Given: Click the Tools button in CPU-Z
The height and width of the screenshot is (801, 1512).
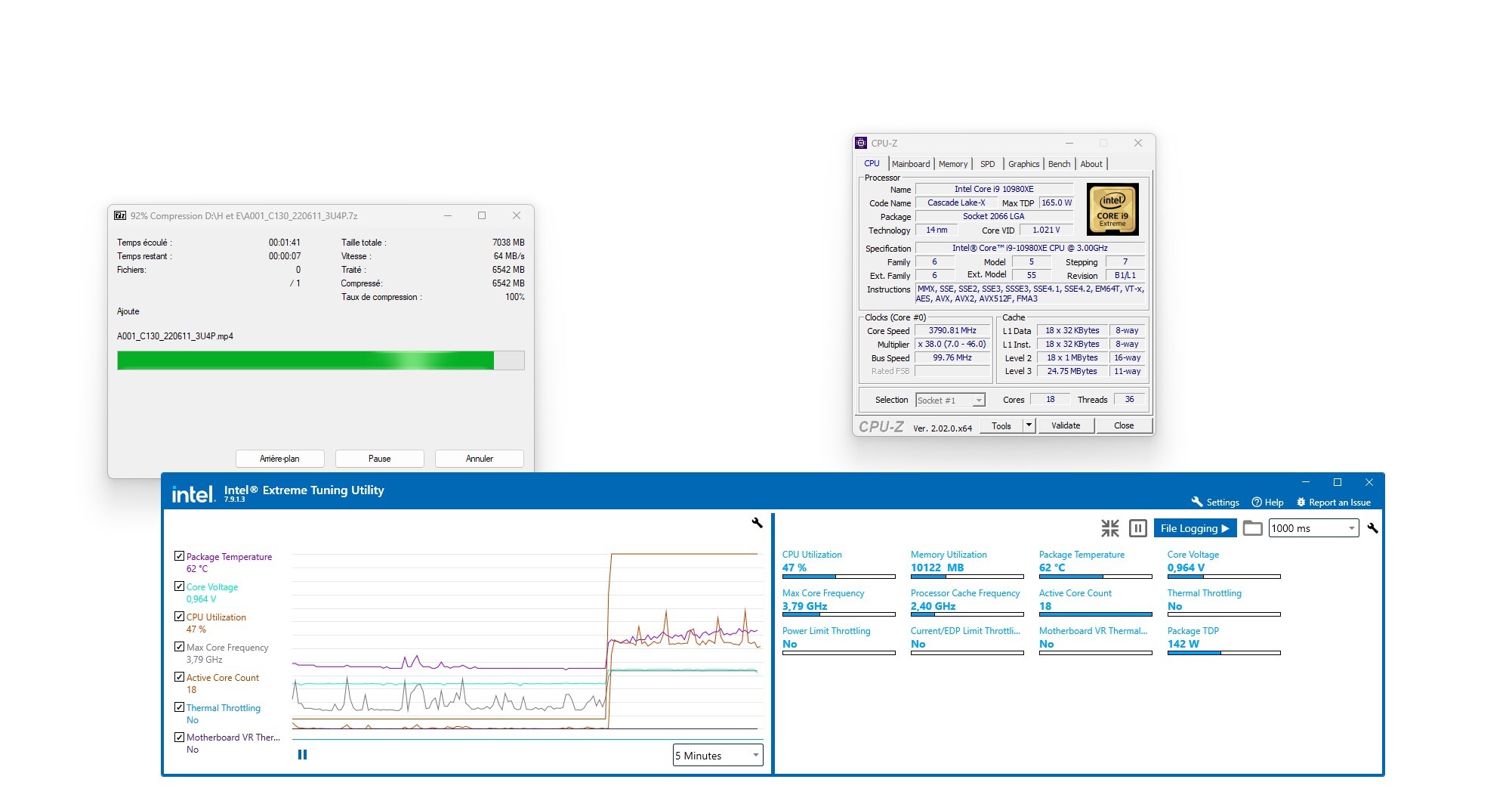Looking at the screenshot, I should pos(1001,425).
